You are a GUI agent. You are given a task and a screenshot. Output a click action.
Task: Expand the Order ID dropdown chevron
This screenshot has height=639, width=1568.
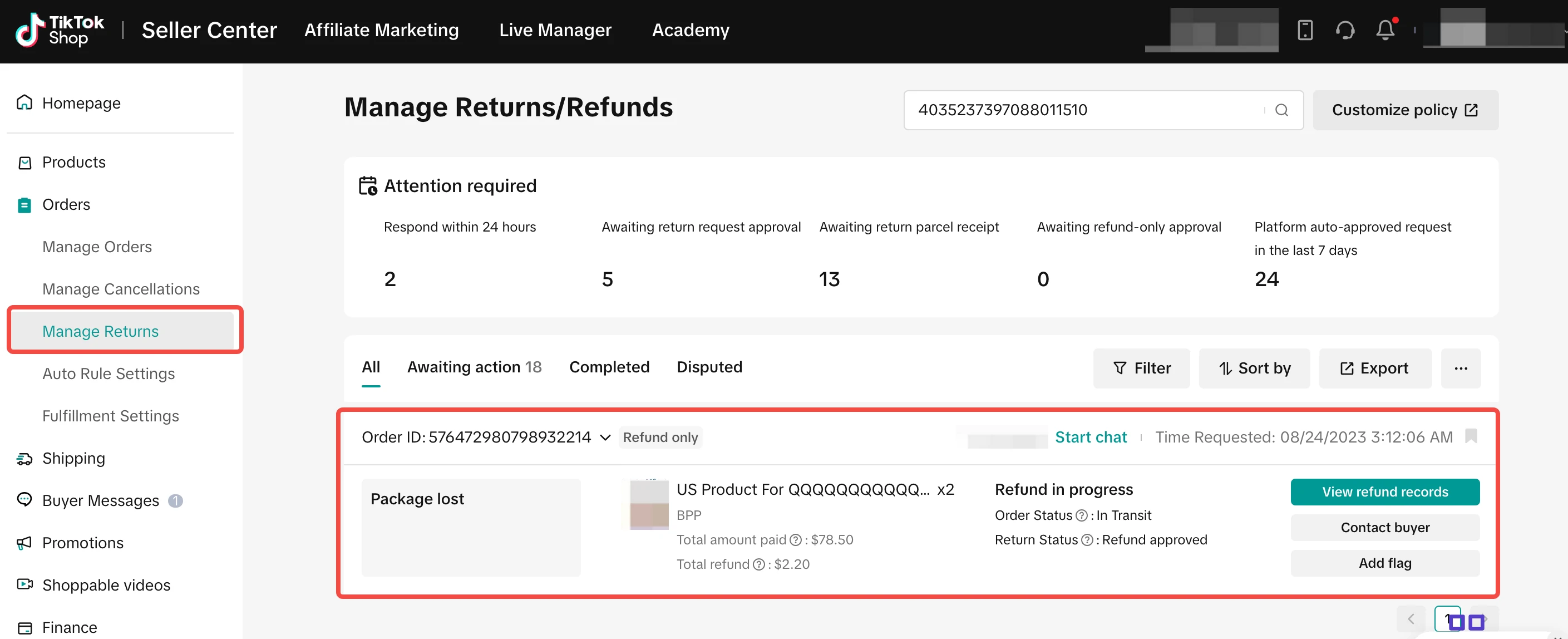[605, 438]
